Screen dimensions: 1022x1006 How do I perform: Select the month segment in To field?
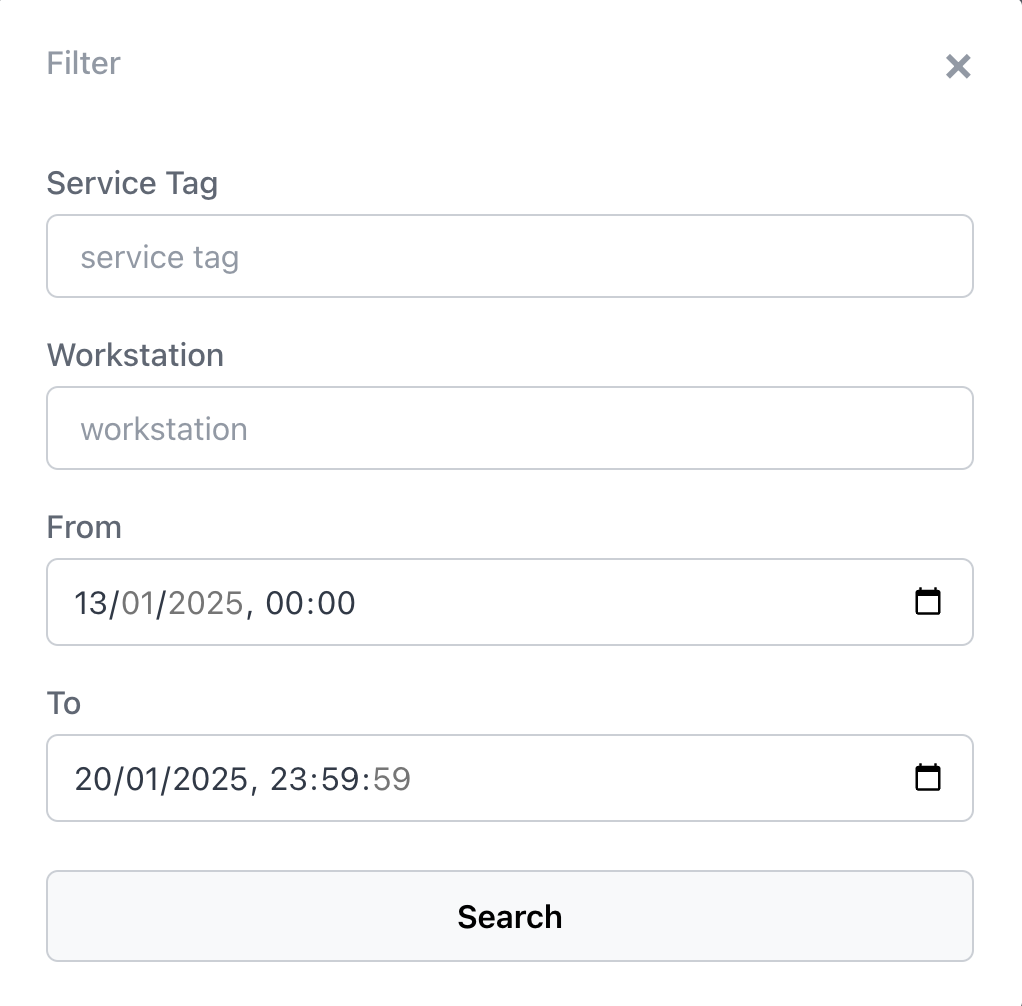(146, 779)
